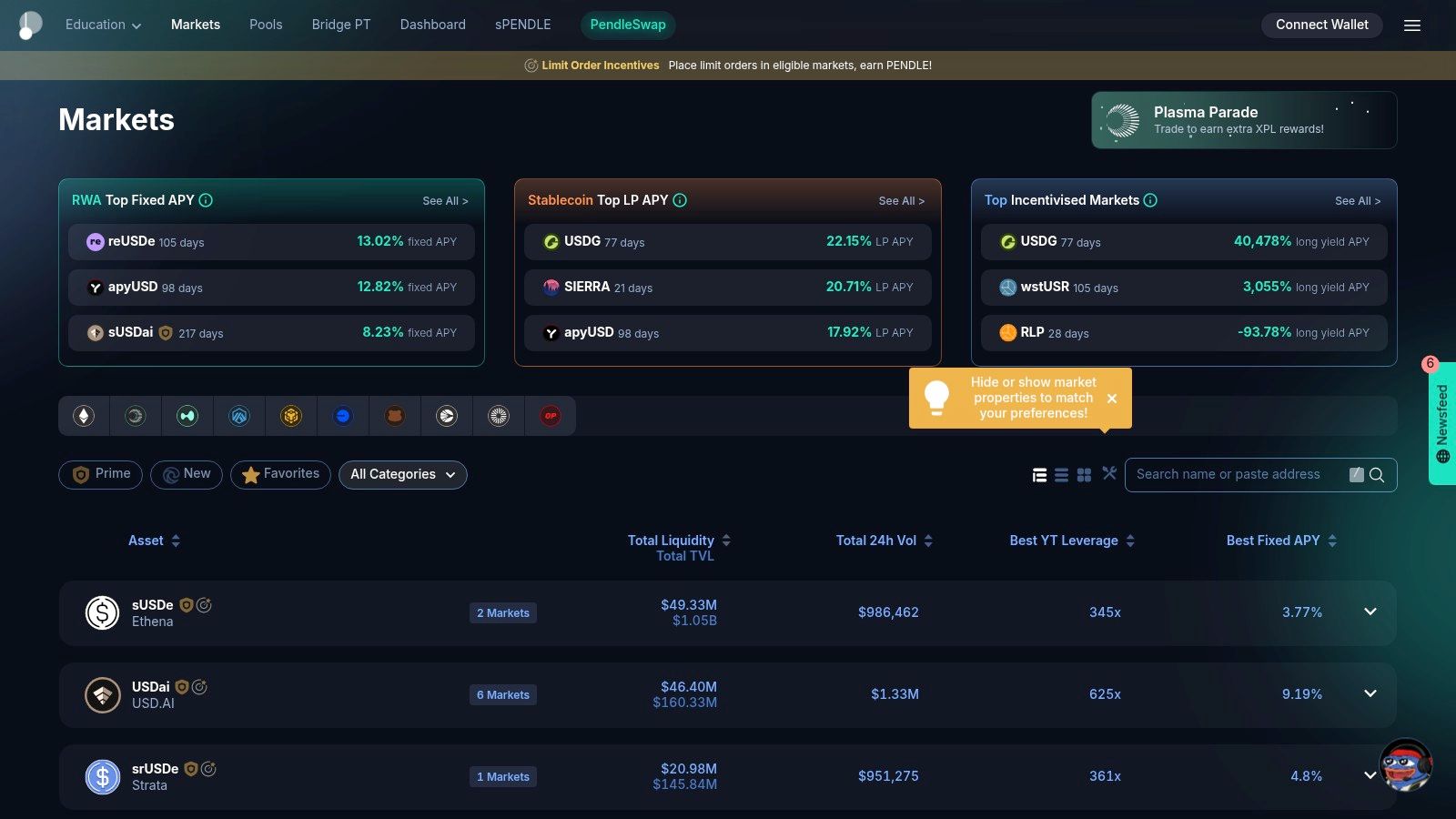Viewport: 1456px width, 819px height.
Task: Open the hamburger menu at top right
Action: pyautogui.click(x=1412, y=25)
